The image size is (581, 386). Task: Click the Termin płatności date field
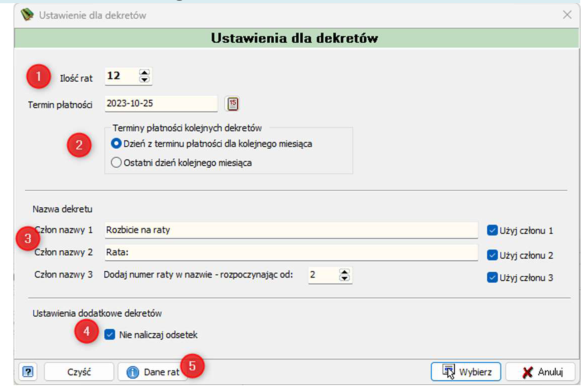161,104
